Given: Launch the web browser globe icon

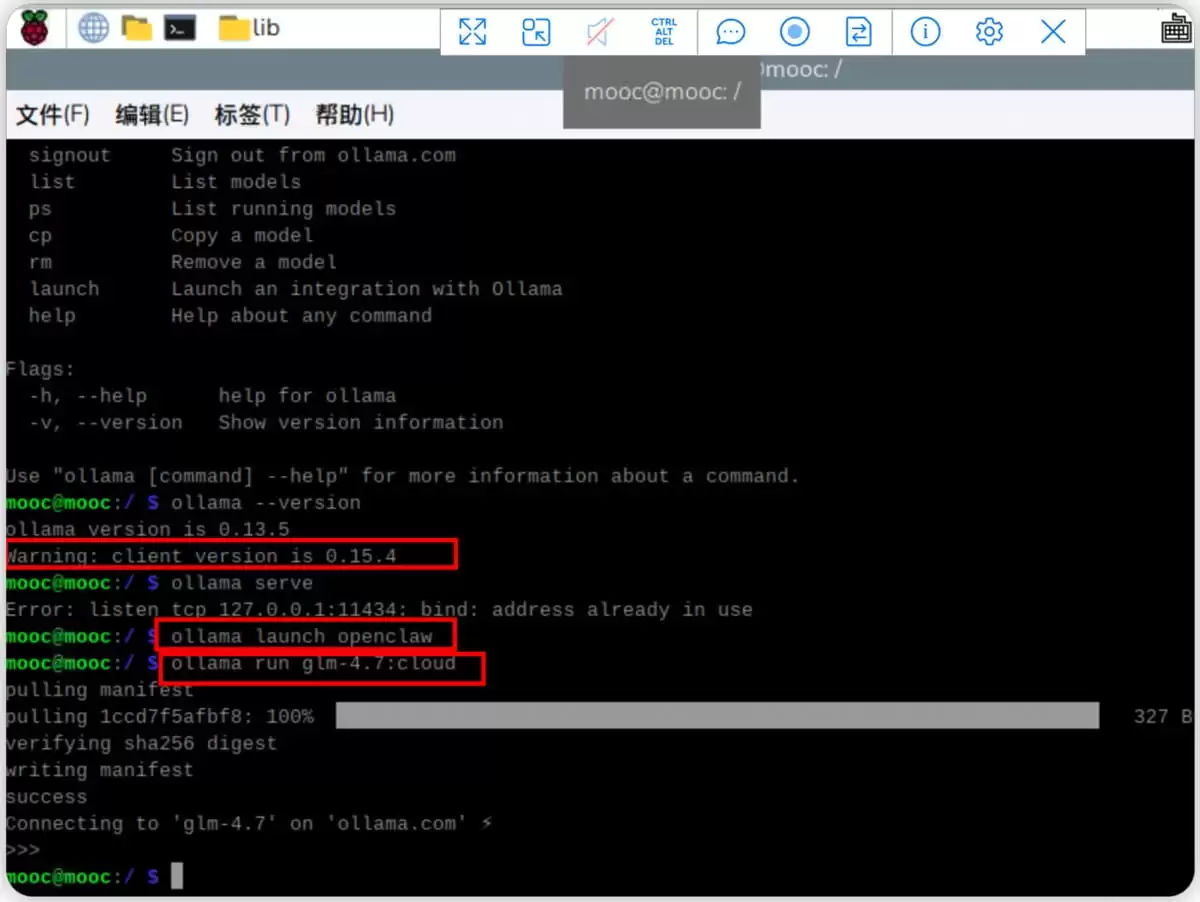Looking at the screenshot, I should [93, 29].
